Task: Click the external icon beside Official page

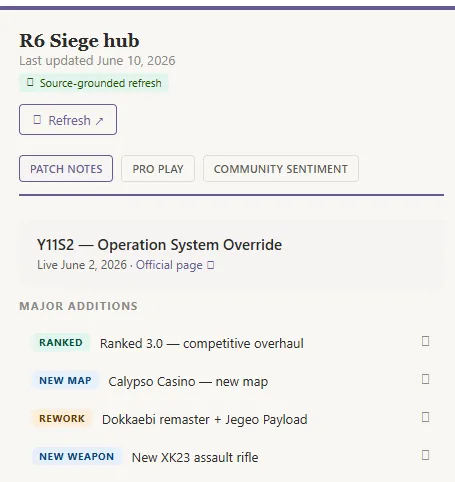Action: [210, 265]
